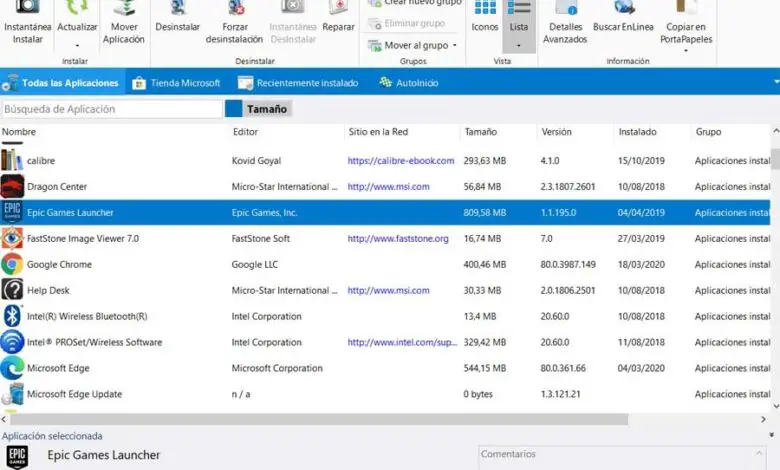Sort by the Nombre column header
Viewport: 780px width, 470px height.
point(19,132)
